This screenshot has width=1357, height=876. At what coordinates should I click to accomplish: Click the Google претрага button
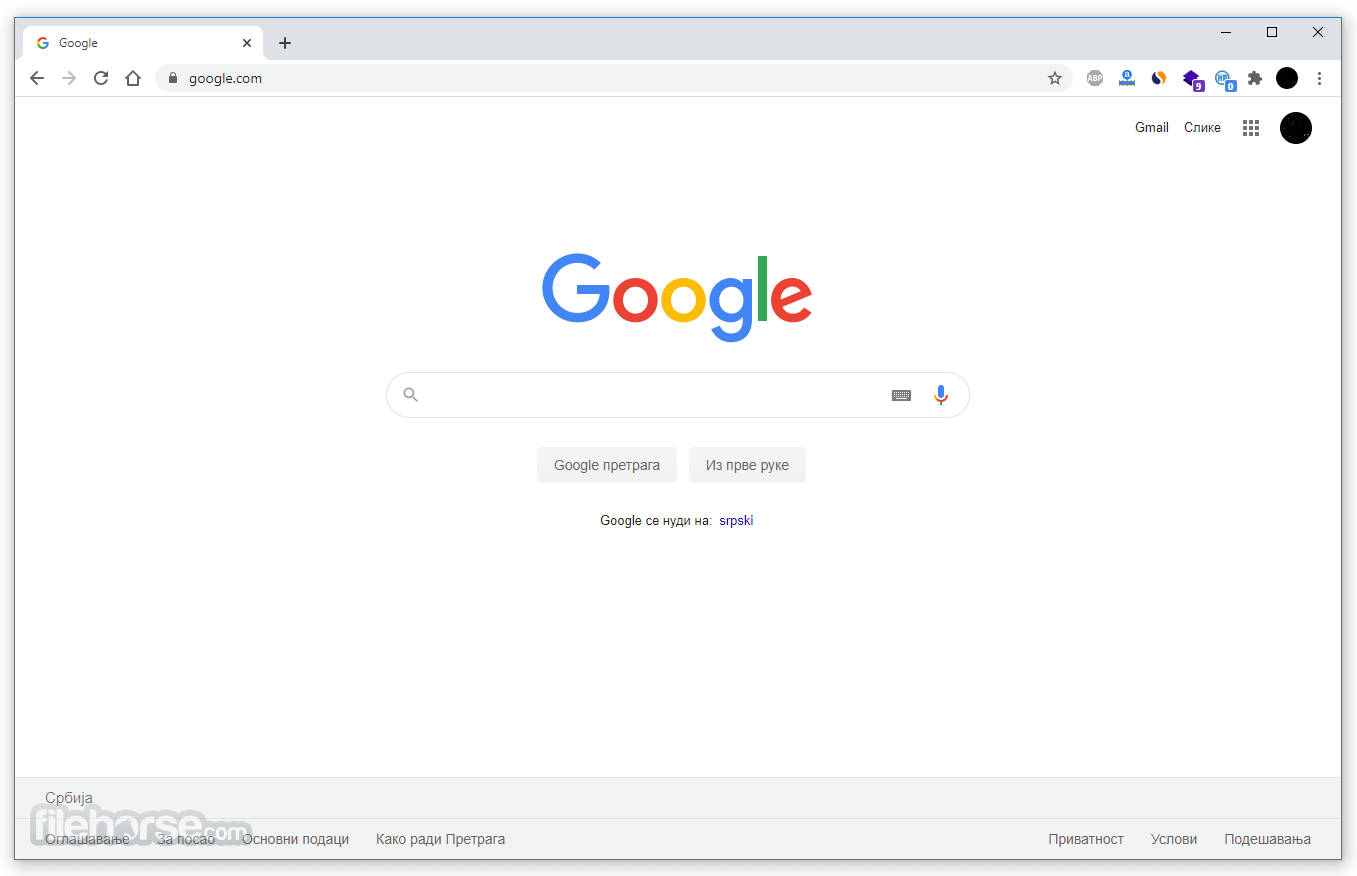[607, 465]
